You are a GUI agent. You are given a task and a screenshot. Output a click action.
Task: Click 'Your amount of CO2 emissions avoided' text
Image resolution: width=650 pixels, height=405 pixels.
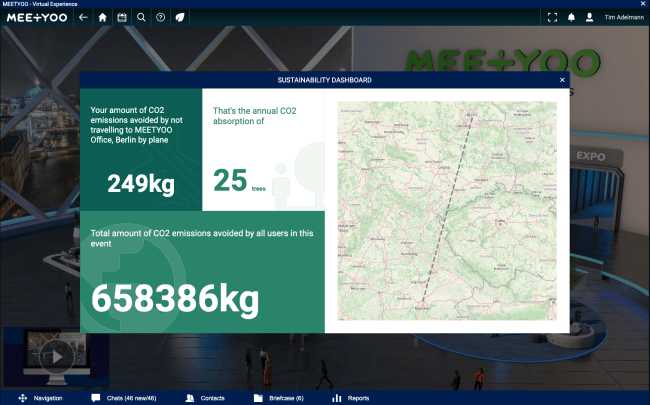tap(136, 125)
